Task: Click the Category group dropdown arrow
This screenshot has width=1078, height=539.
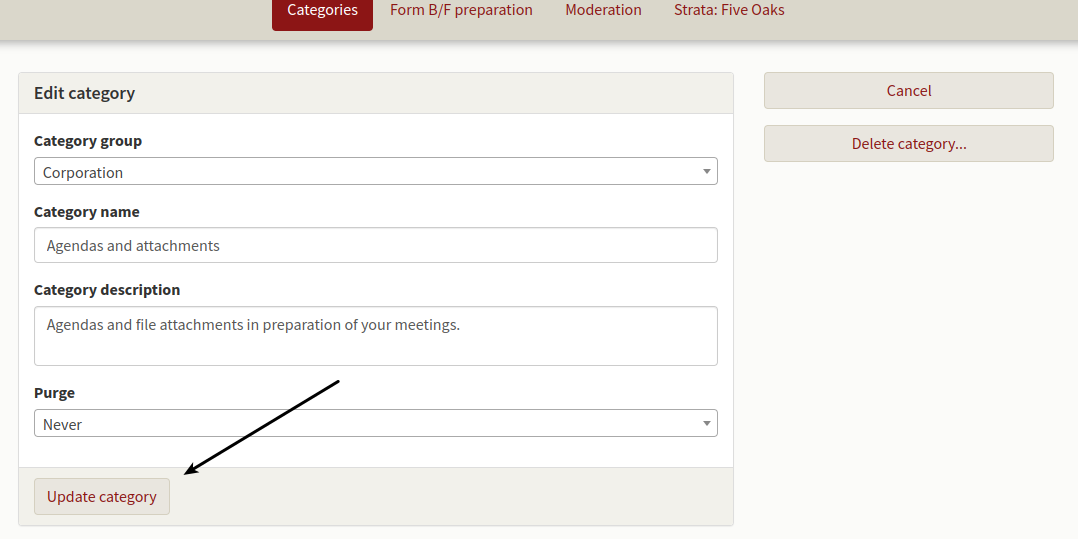Action: click(706, 171)
